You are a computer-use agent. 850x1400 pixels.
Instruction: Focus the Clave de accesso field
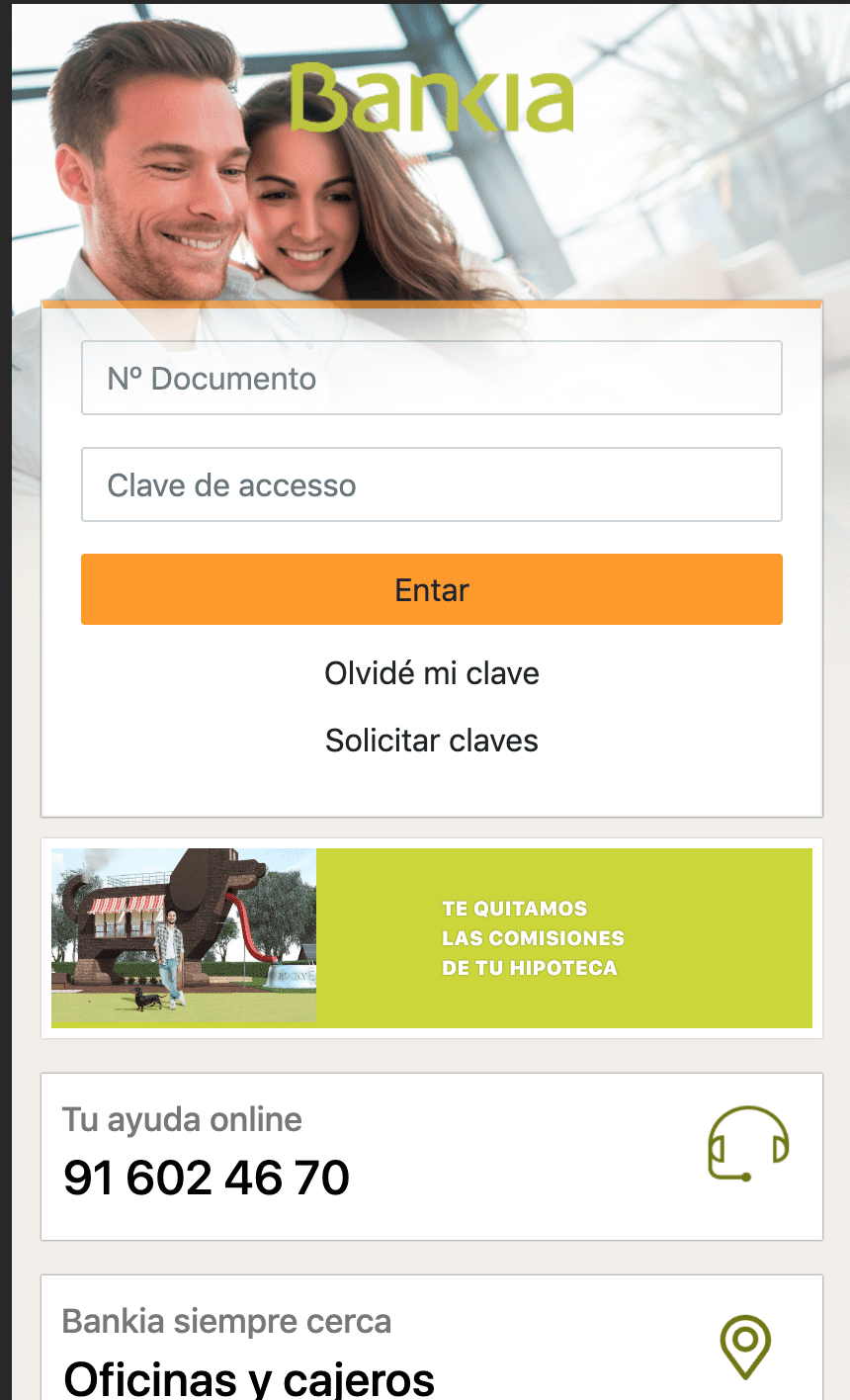click(432, 484)
